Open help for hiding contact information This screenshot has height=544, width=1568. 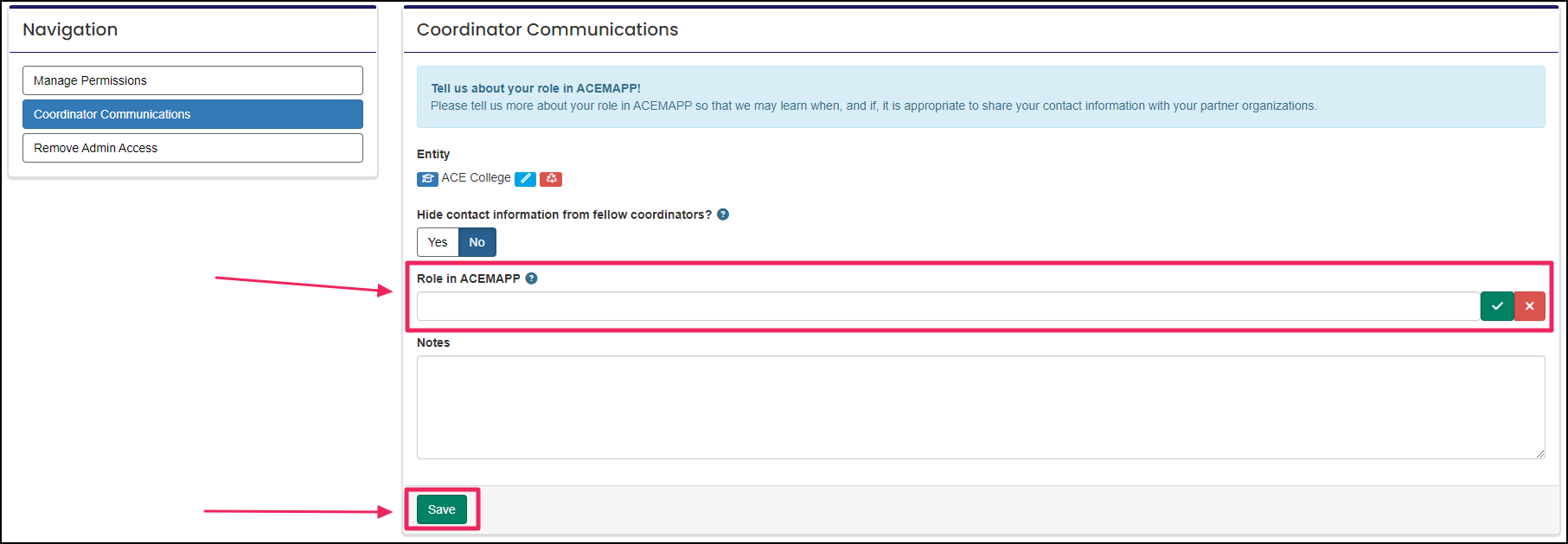point(723,214)
